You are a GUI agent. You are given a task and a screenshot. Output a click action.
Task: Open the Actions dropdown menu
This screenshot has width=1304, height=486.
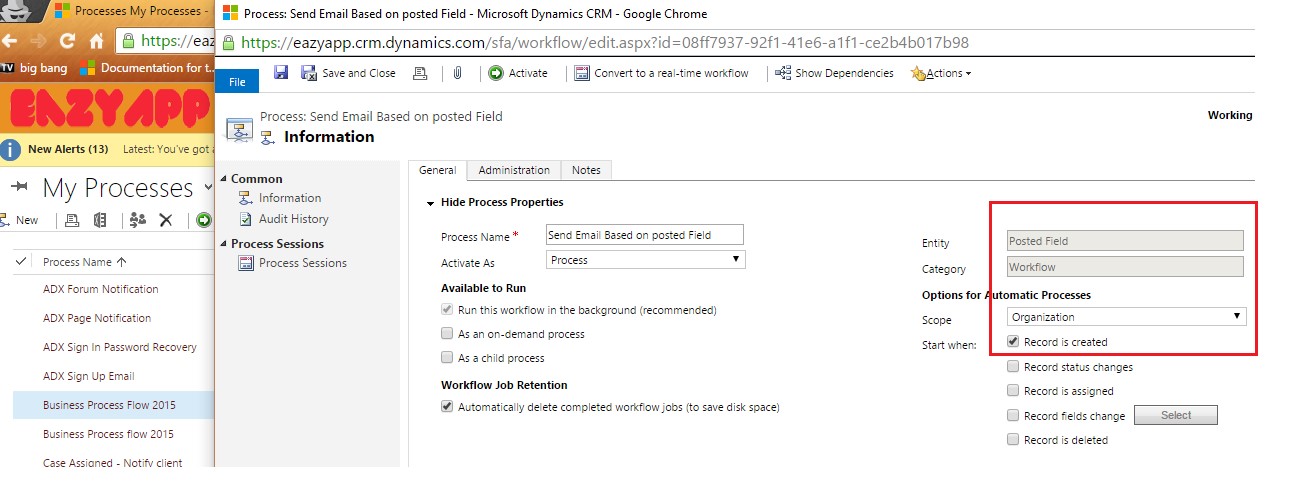click(x=941, y=73)
